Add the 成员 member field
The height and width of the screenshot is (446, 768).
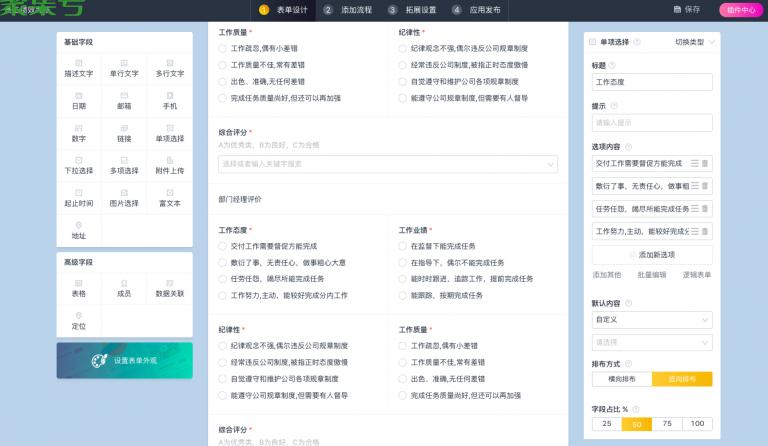tap(124, 288)
